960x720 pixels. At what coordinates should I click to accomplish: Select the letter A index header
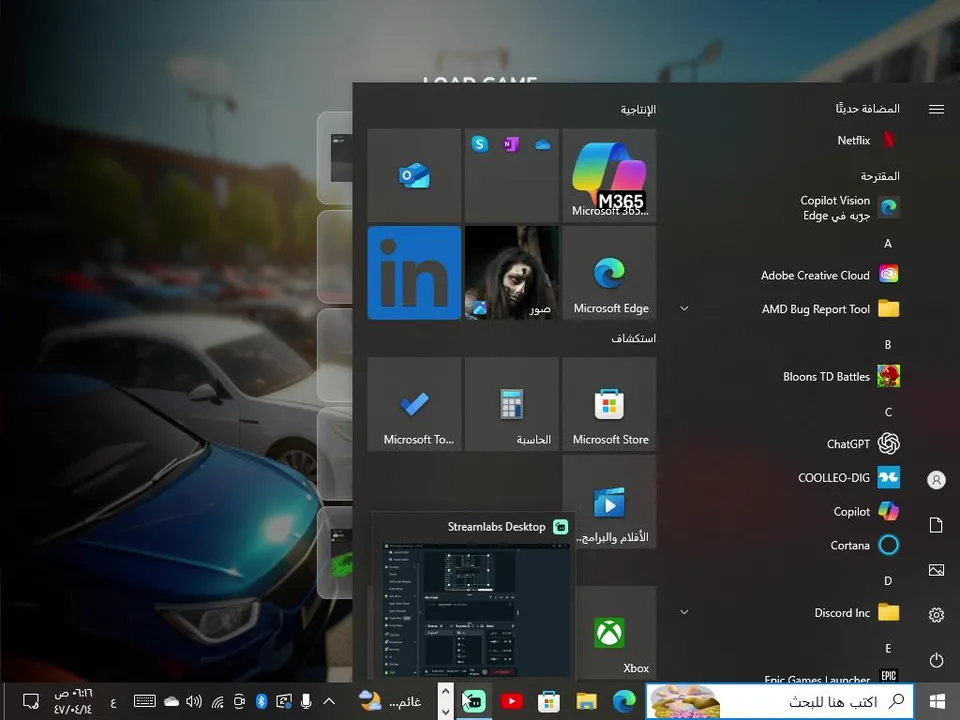[888, 243]
